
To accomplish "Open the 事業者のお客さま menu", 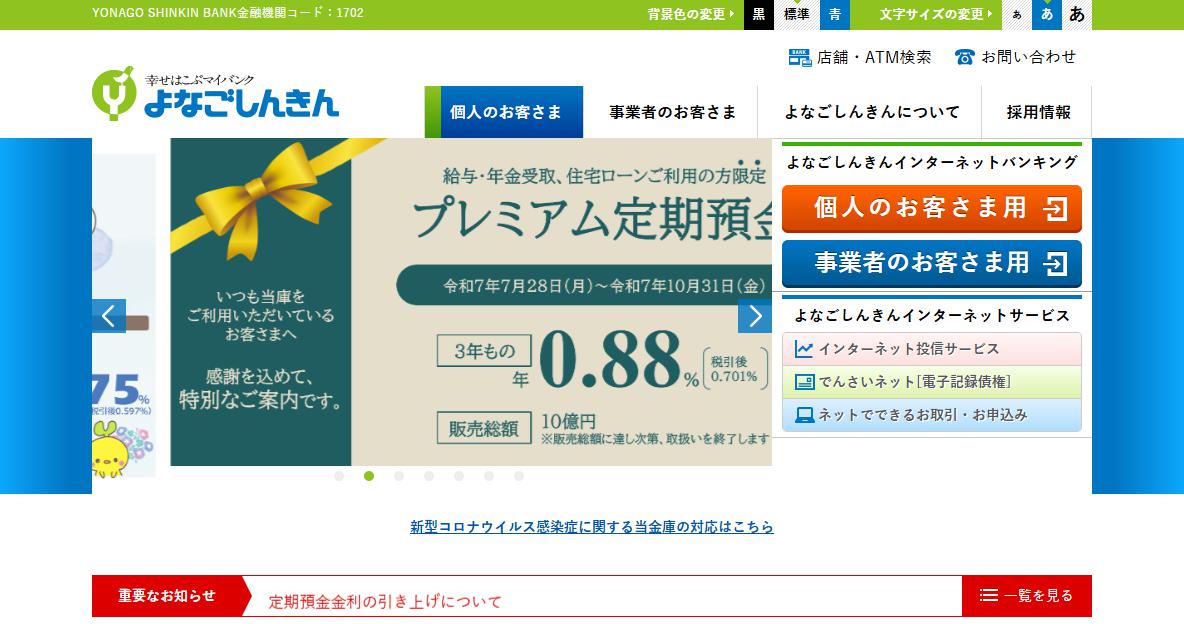I will pyautogui.click(x=671, y=112).
